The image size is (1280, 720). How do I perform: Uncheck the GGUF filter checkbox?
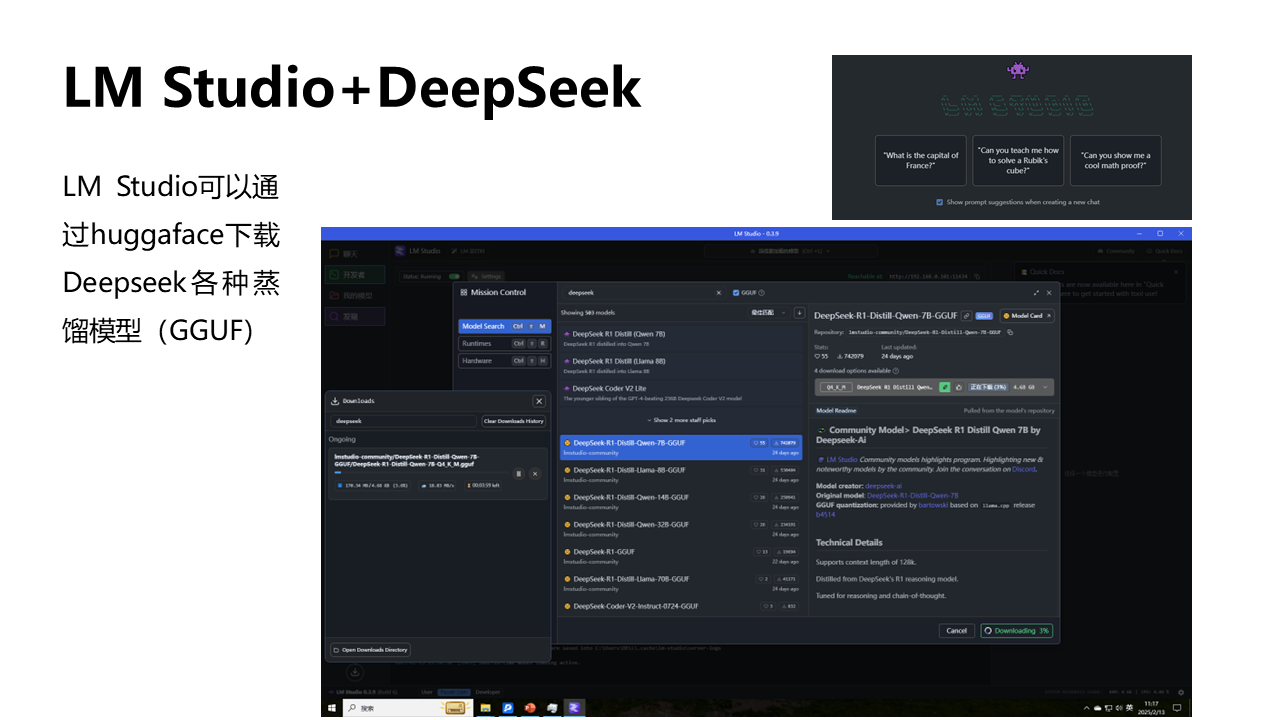[x=737, y=293]
